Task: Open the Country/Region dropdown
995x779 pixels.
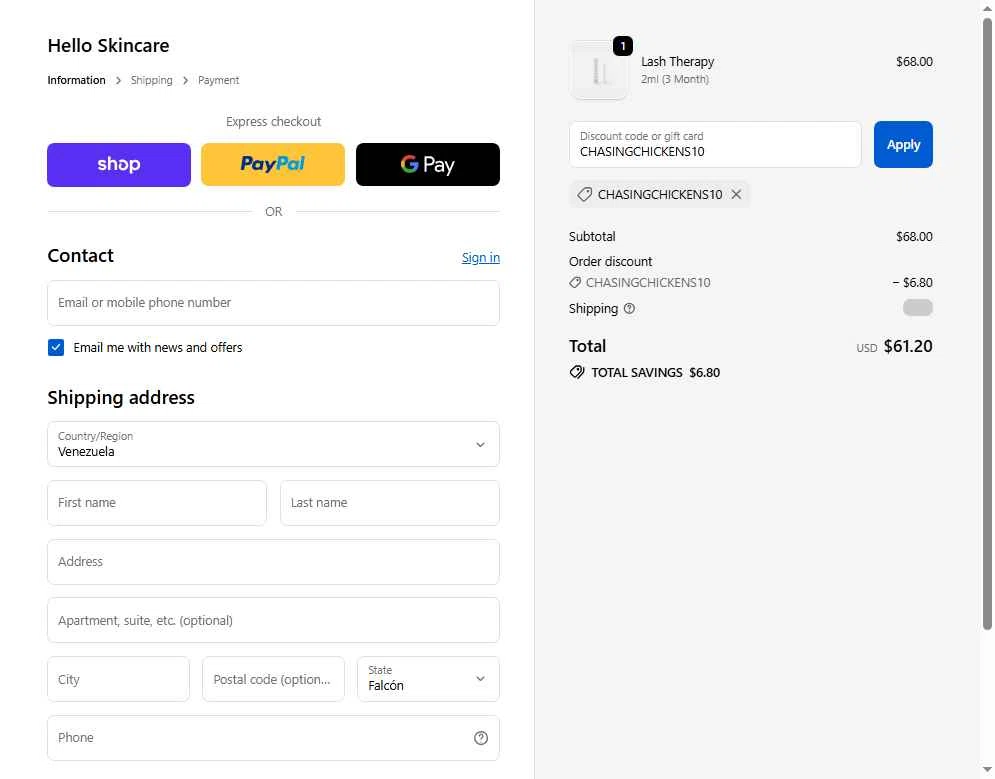Action: point(273,444)
